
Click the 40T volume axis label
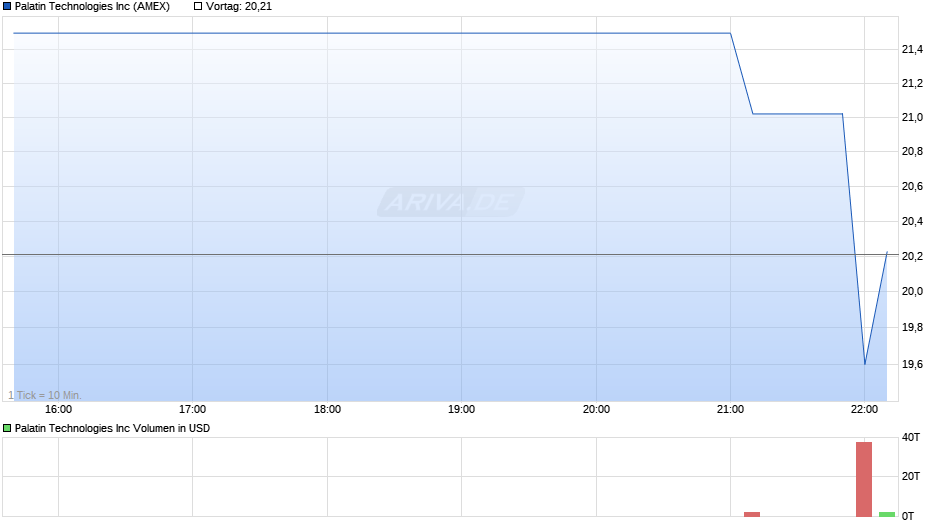point(911,438)
